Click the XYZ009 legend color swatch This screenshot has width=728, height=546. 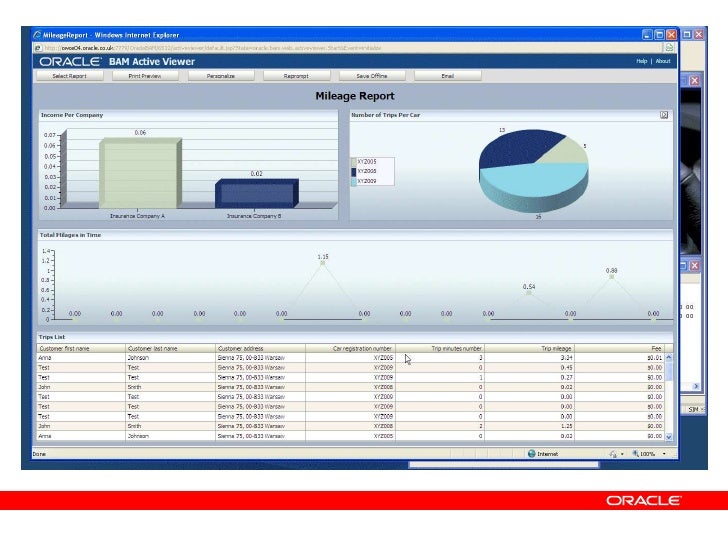coord(354,181)
